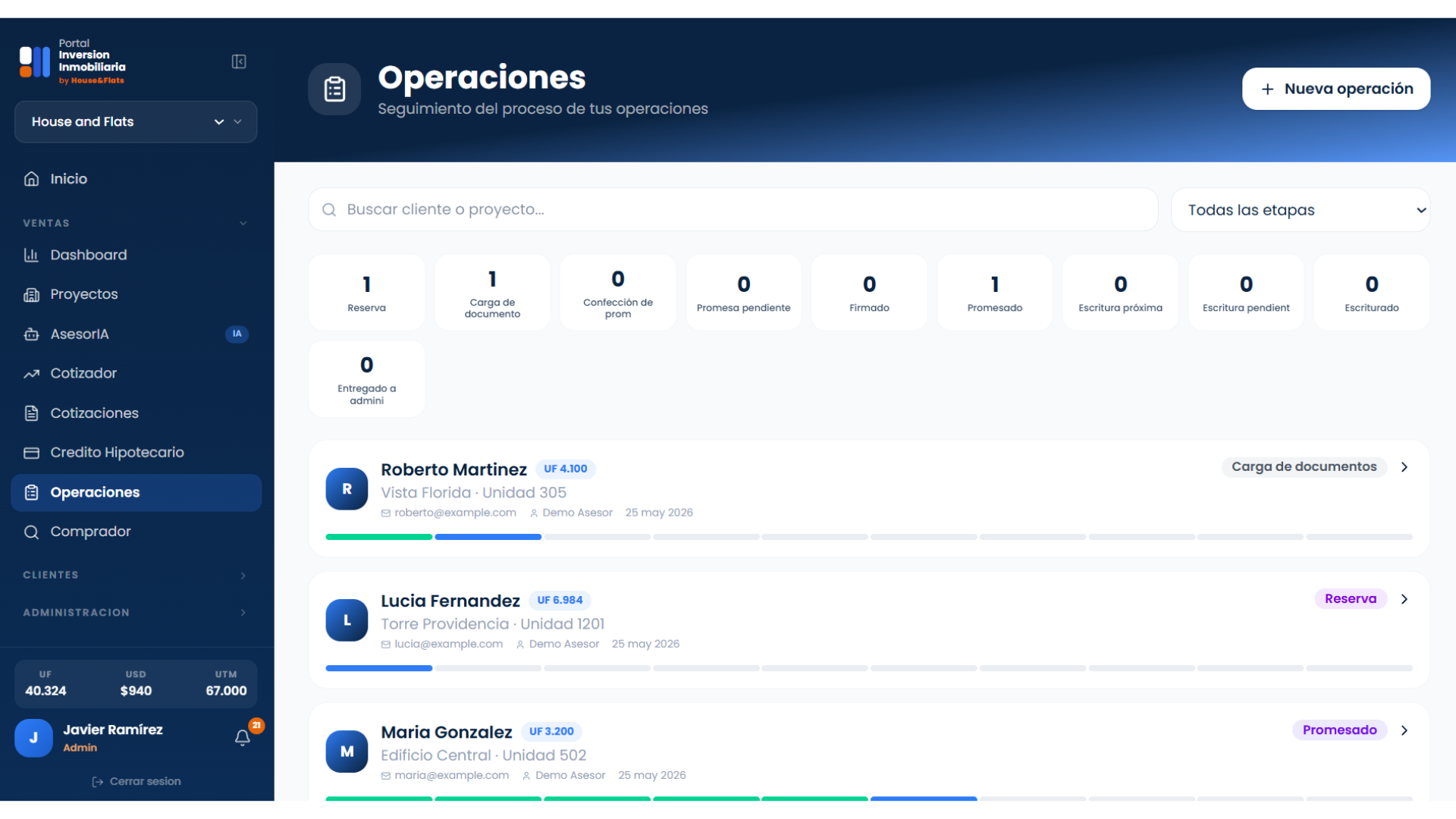This screenshot has height=819, width=1456.
Task: Collapse the VENTAS section
Action: tap(136, 223)
